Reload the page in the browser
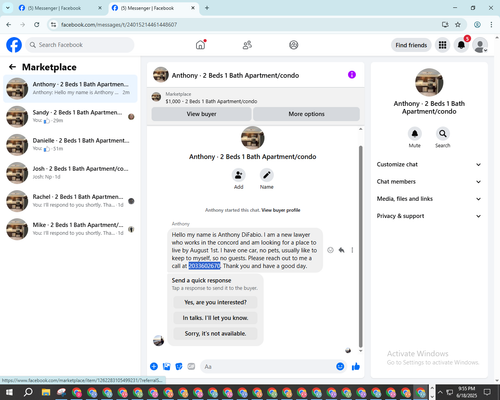500x400 pixels. [x=37, y=25]
